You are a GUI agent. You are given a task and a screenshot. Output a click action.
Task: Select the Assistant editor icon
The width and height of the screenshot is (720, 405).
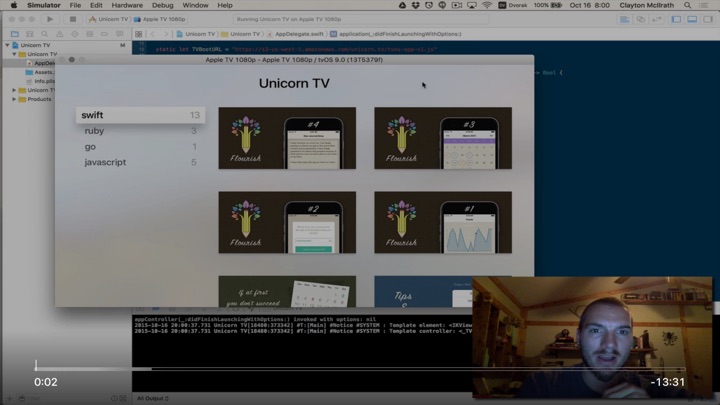click(641, 19)
